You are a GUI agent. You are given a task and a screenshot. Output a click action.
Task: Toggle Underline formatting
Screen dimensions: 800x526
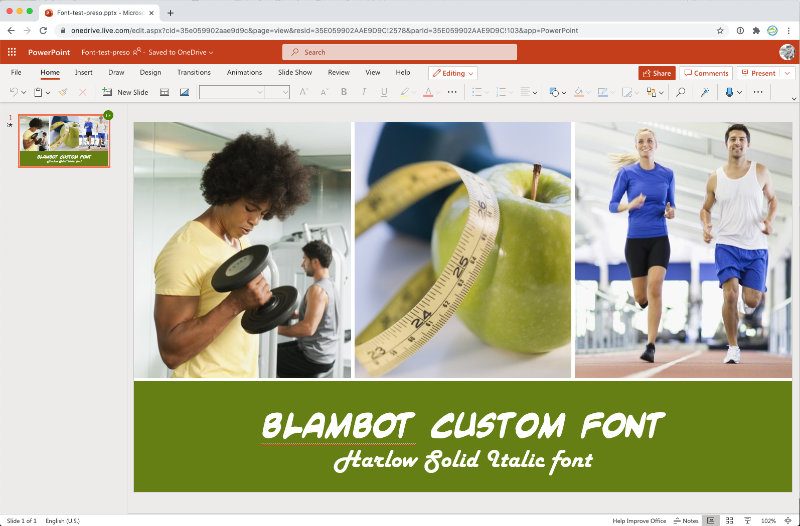click(x=384, y=92)
